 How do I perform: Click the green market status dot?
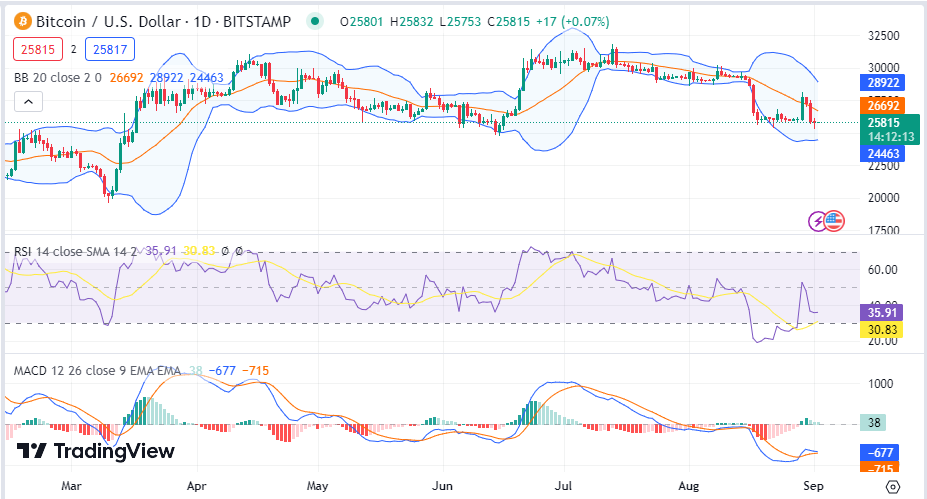click(316, 22)
